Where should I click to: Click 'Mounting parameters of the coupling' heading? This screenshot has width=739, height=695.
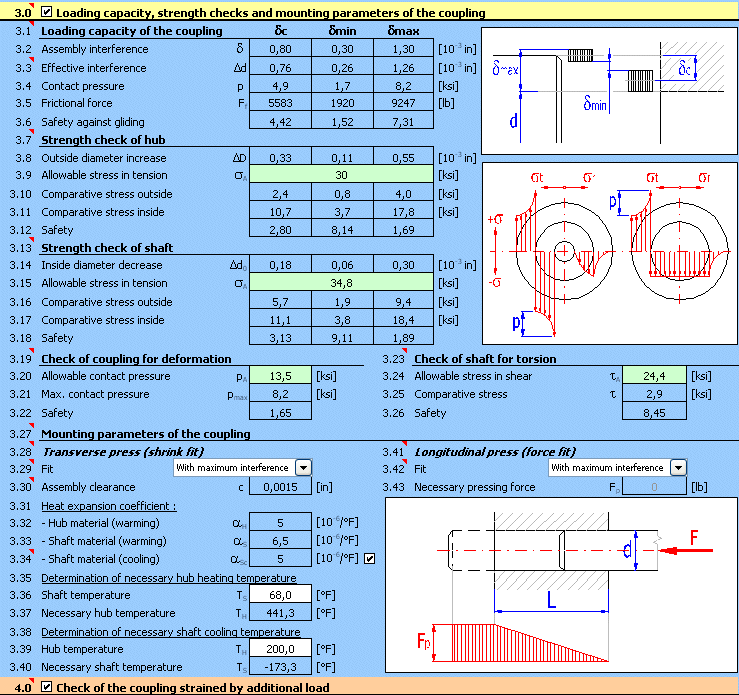point(146,433)
